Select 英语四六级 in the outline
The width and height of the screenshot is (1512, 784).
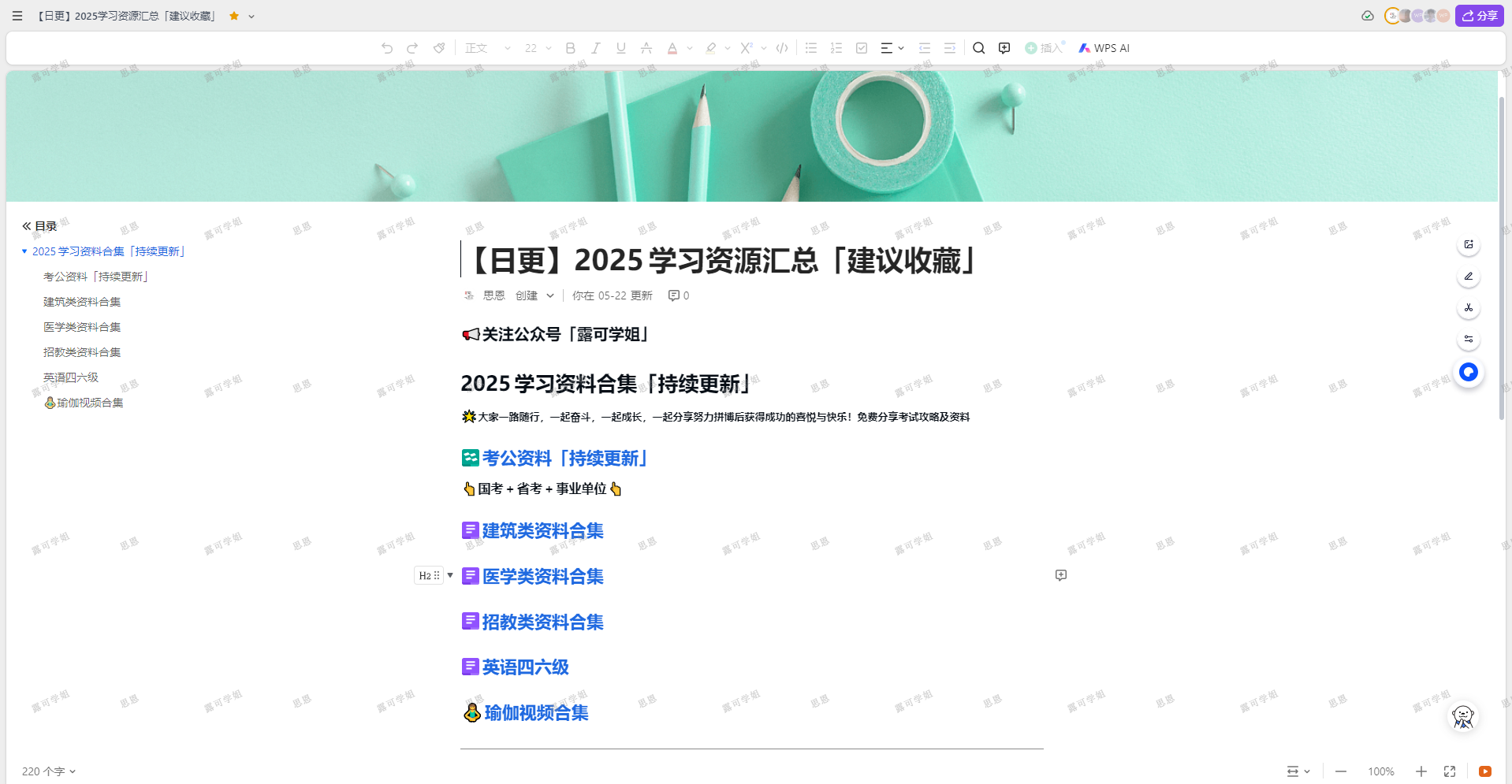coord(71,377)
